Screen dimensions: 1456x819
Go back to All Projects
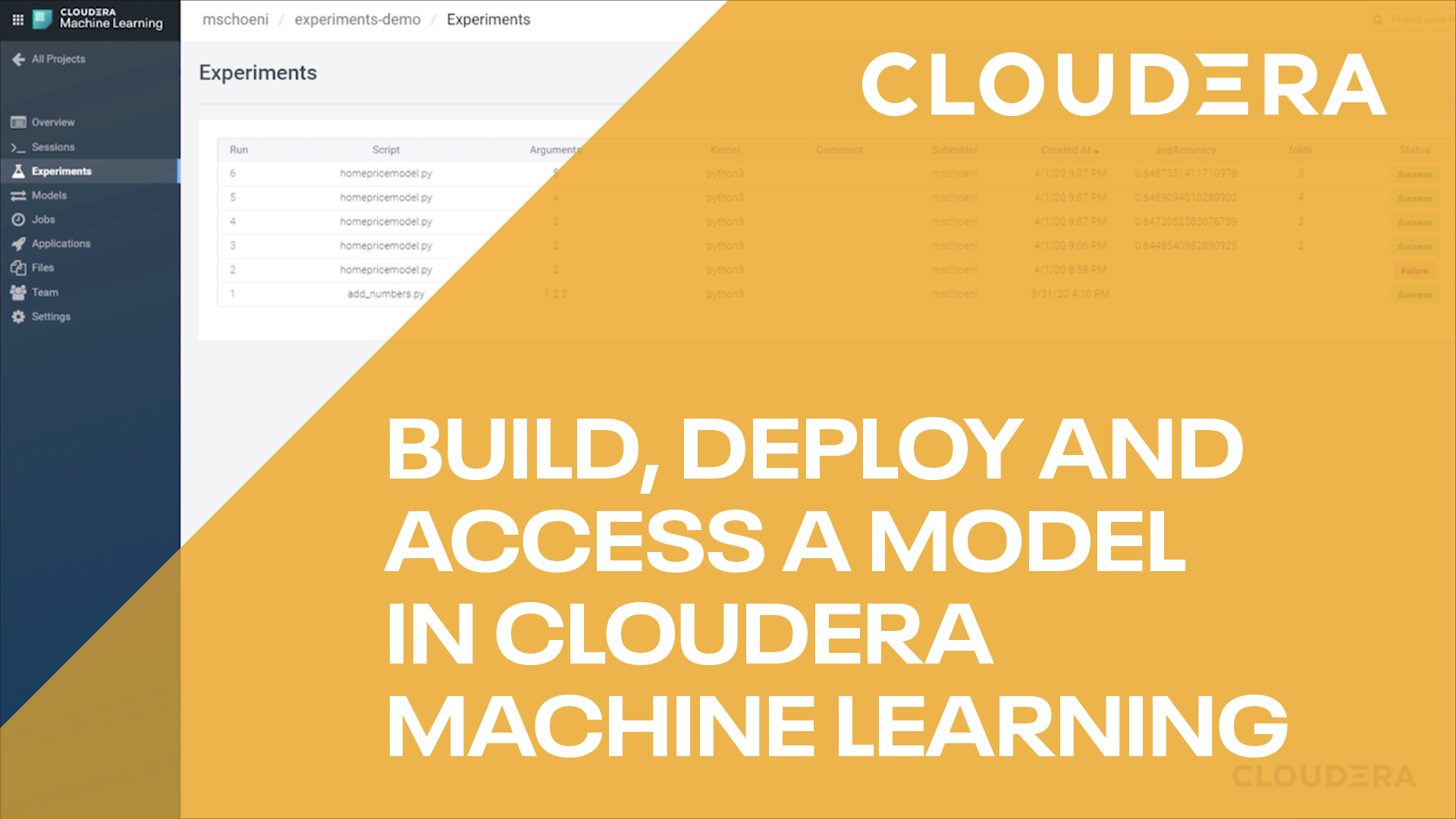pyautogui.click(x=58, y=59)
